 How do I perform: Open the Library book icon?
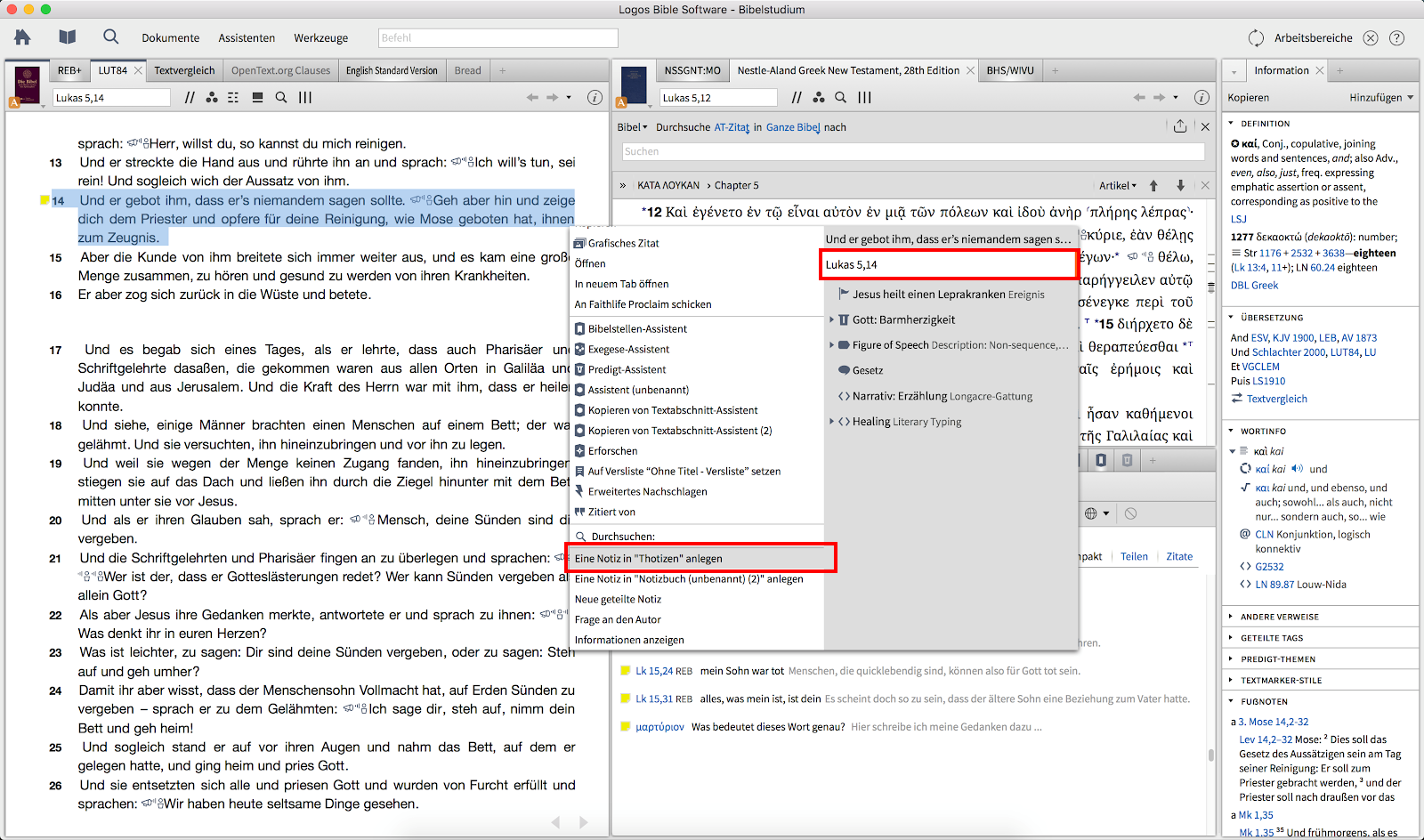pyautogui.click(x=68, y=37)
